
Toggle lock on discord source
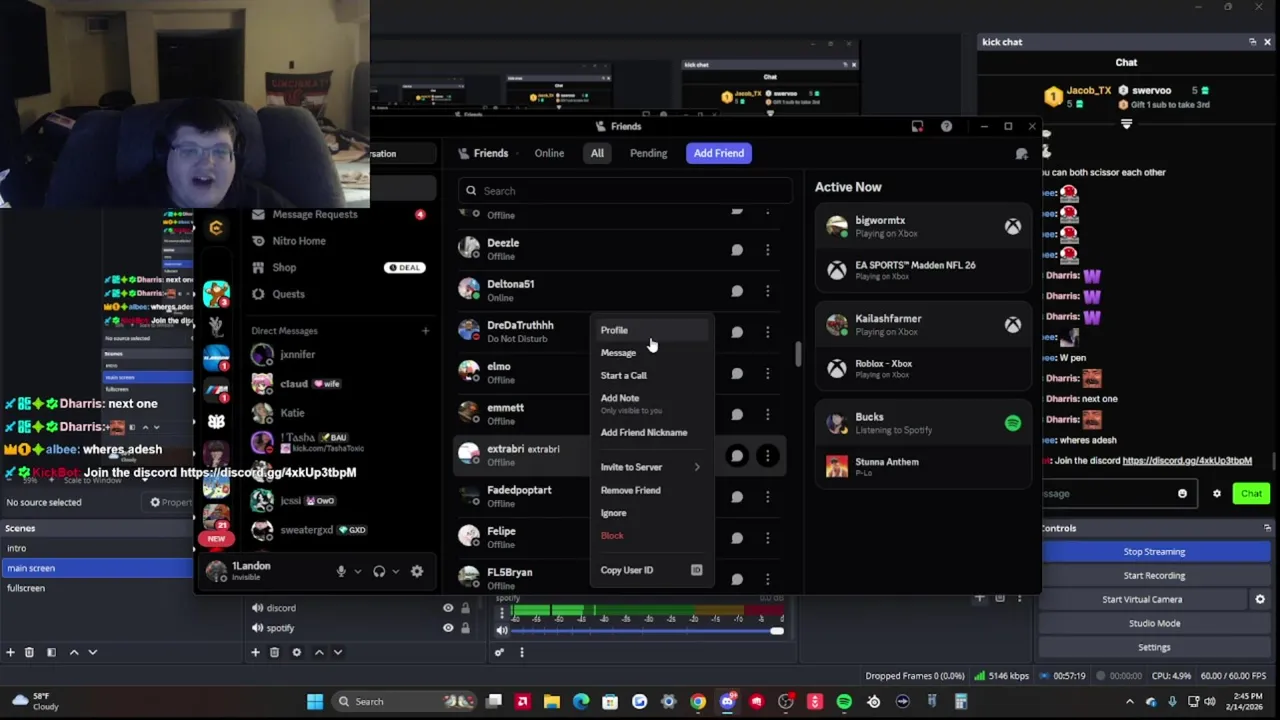tap(465, 608)
